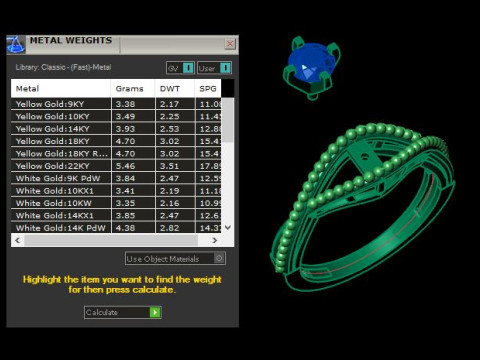Select the center setting plate with hole
The width and height of the screenshot is (480, 360).
click(365, 157)
